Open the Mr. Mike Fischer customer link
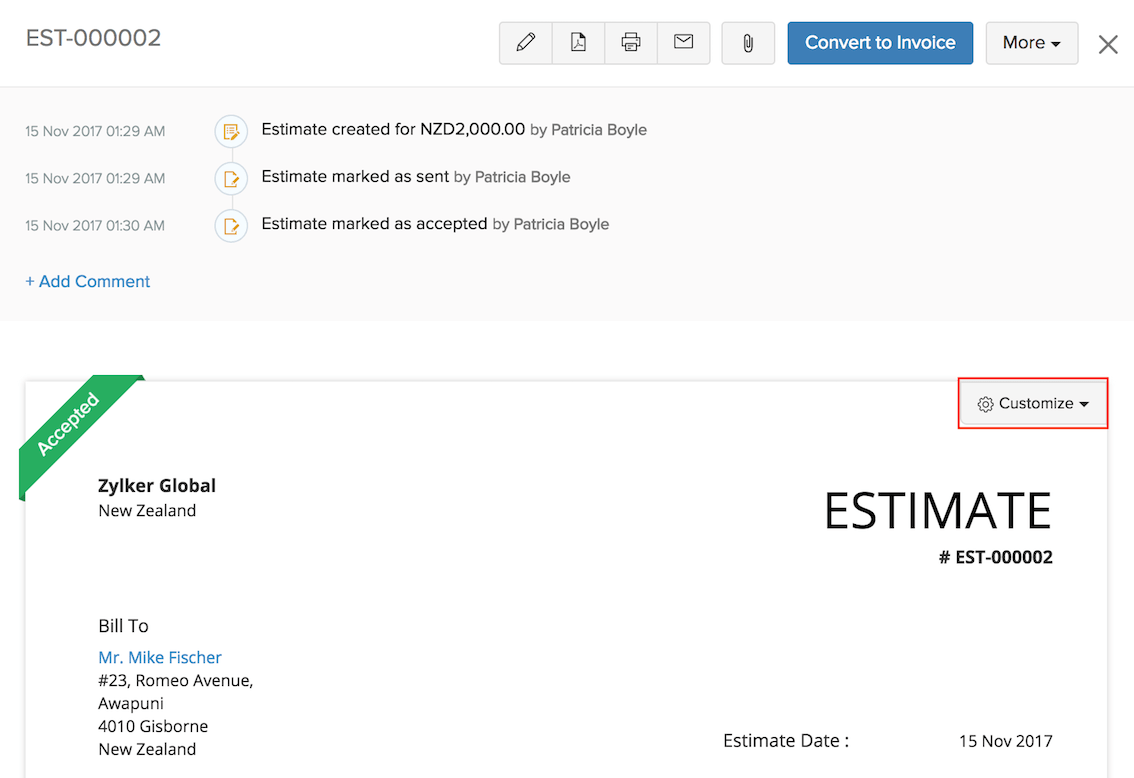The width and height of the screenshot is (1134, 778). (160, 657)
